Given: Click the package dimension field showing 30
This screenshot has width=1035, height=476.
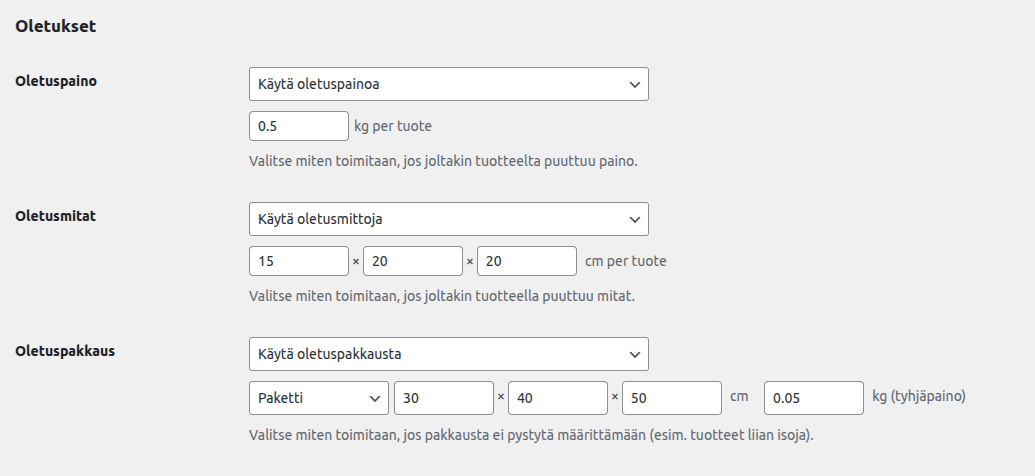Looking at the screenshot, I should tap(444, 397).
